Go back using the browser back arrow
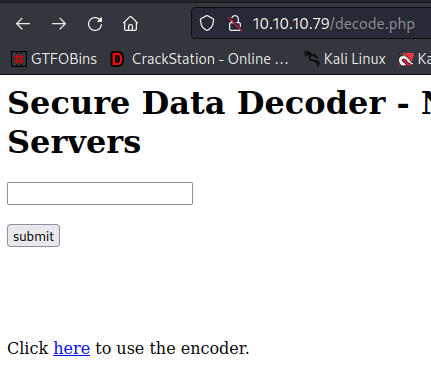 tap(23, 24)
